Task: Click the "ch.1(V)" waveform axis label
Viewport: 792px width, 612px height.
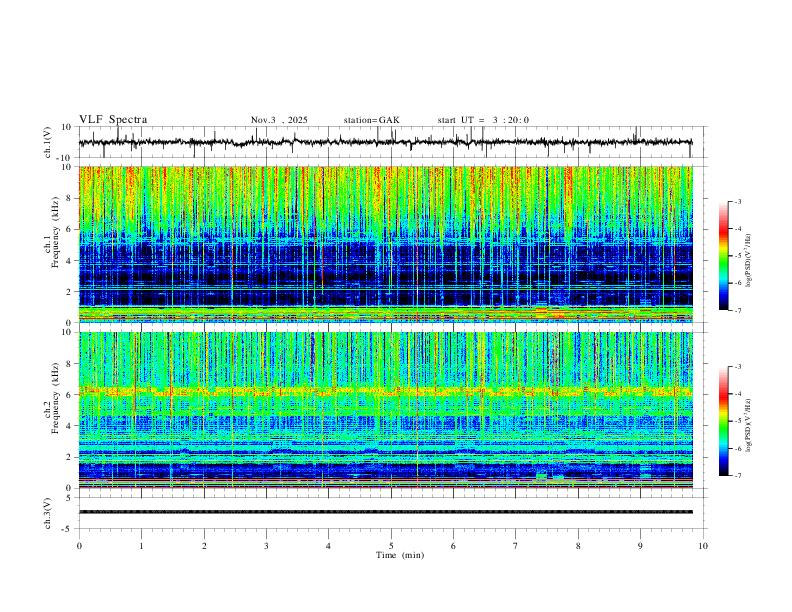Action: (48, 142)
